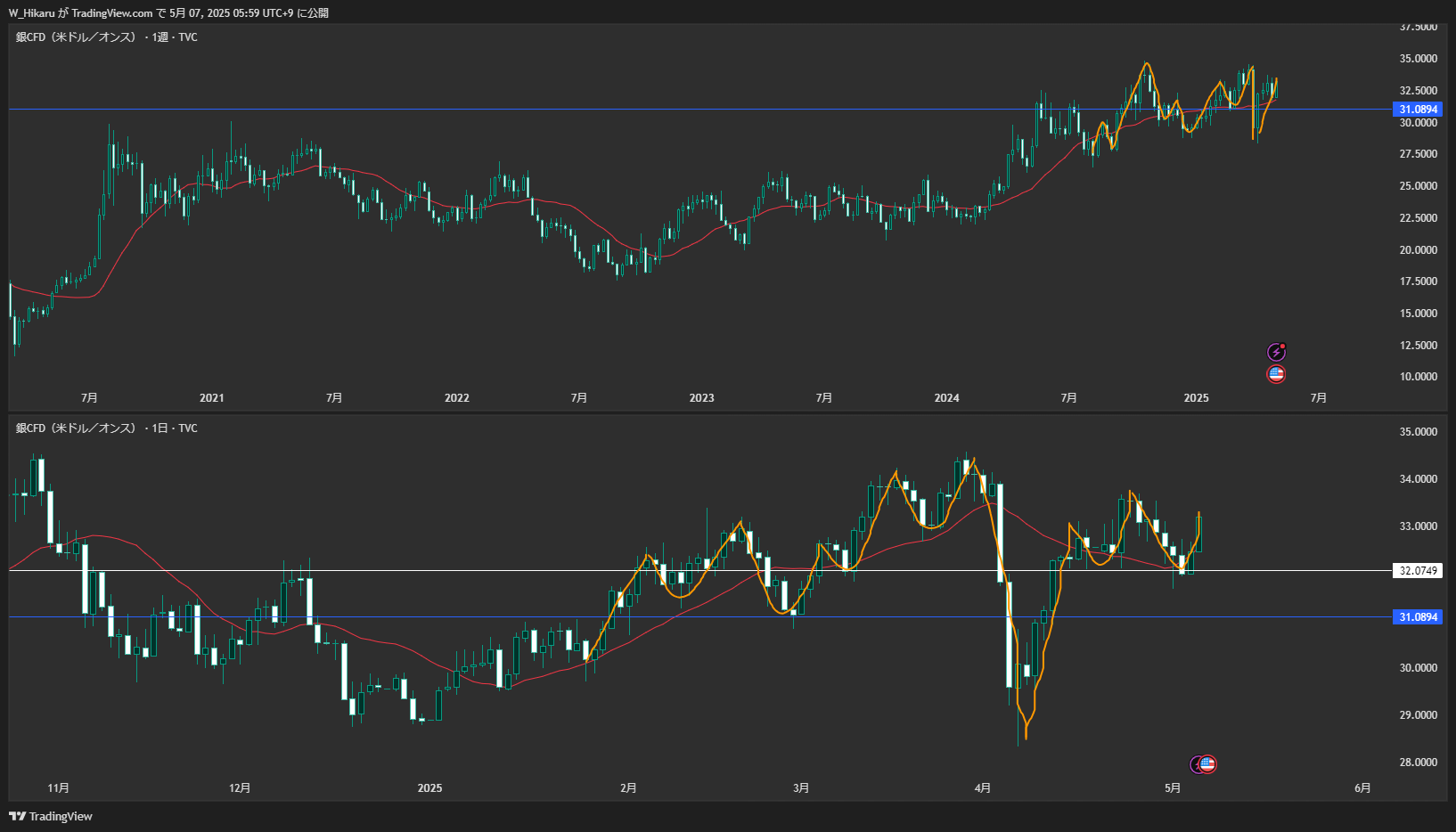Click the '2025' label on daily time axis
Image resolution: width=1456 pixels, height=832 pixels.
tap(430, 788)
